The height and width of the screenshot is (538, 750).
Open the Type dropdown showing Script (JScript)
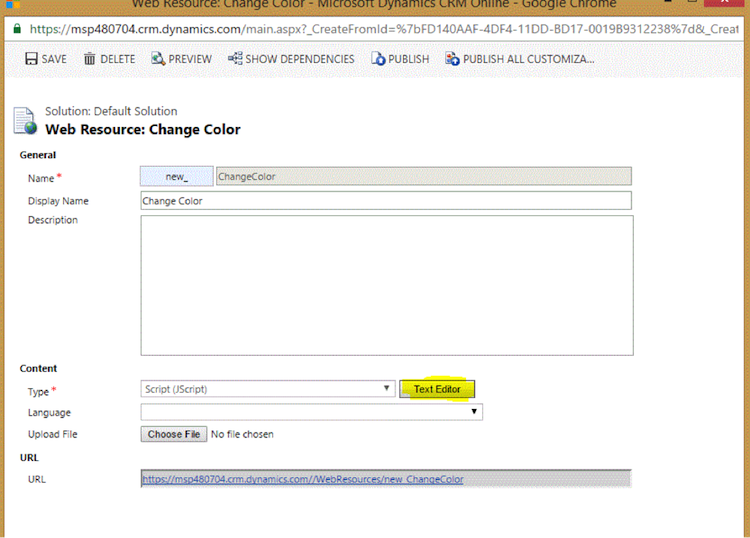(268, 389)
